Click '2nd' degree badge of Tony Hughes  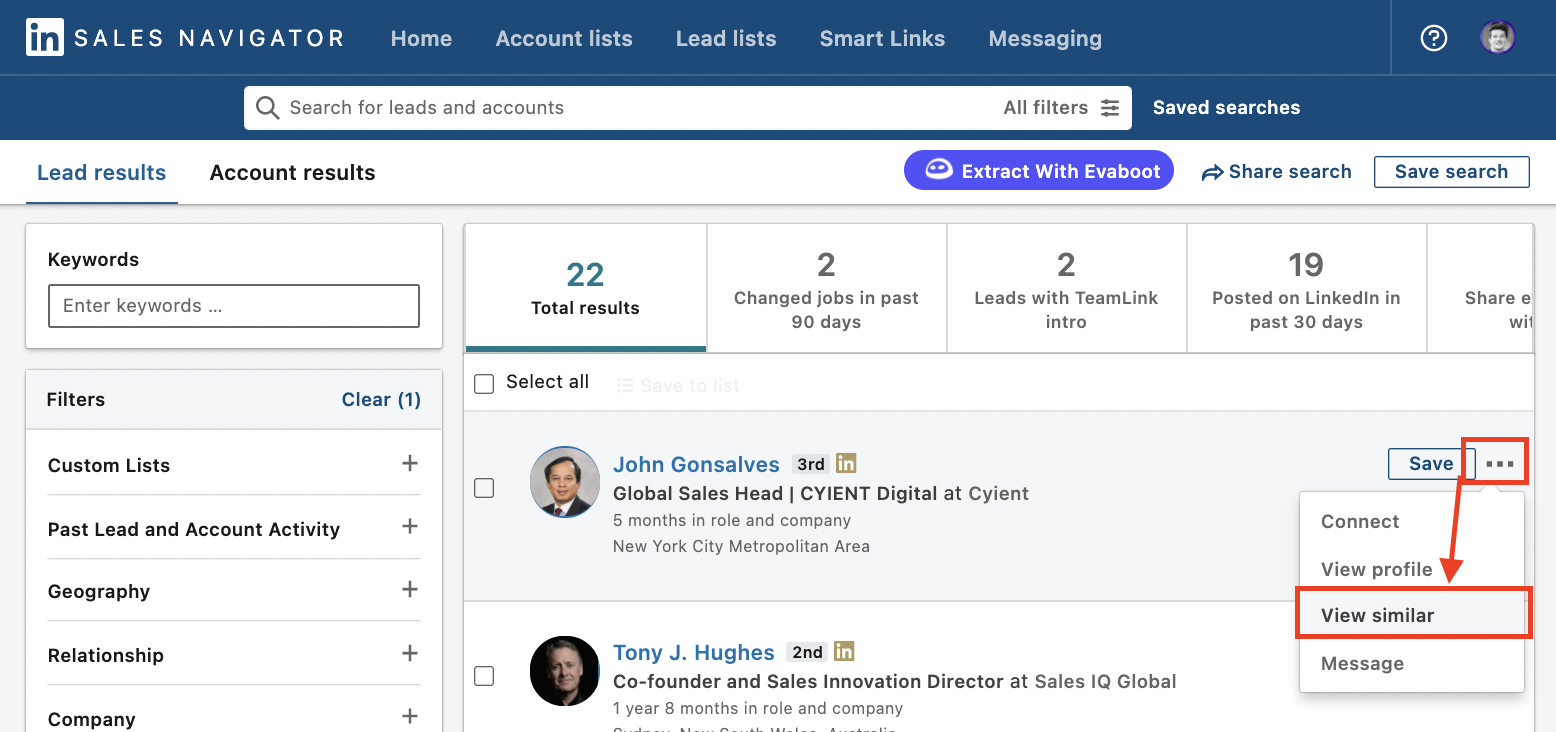(807, 653)
